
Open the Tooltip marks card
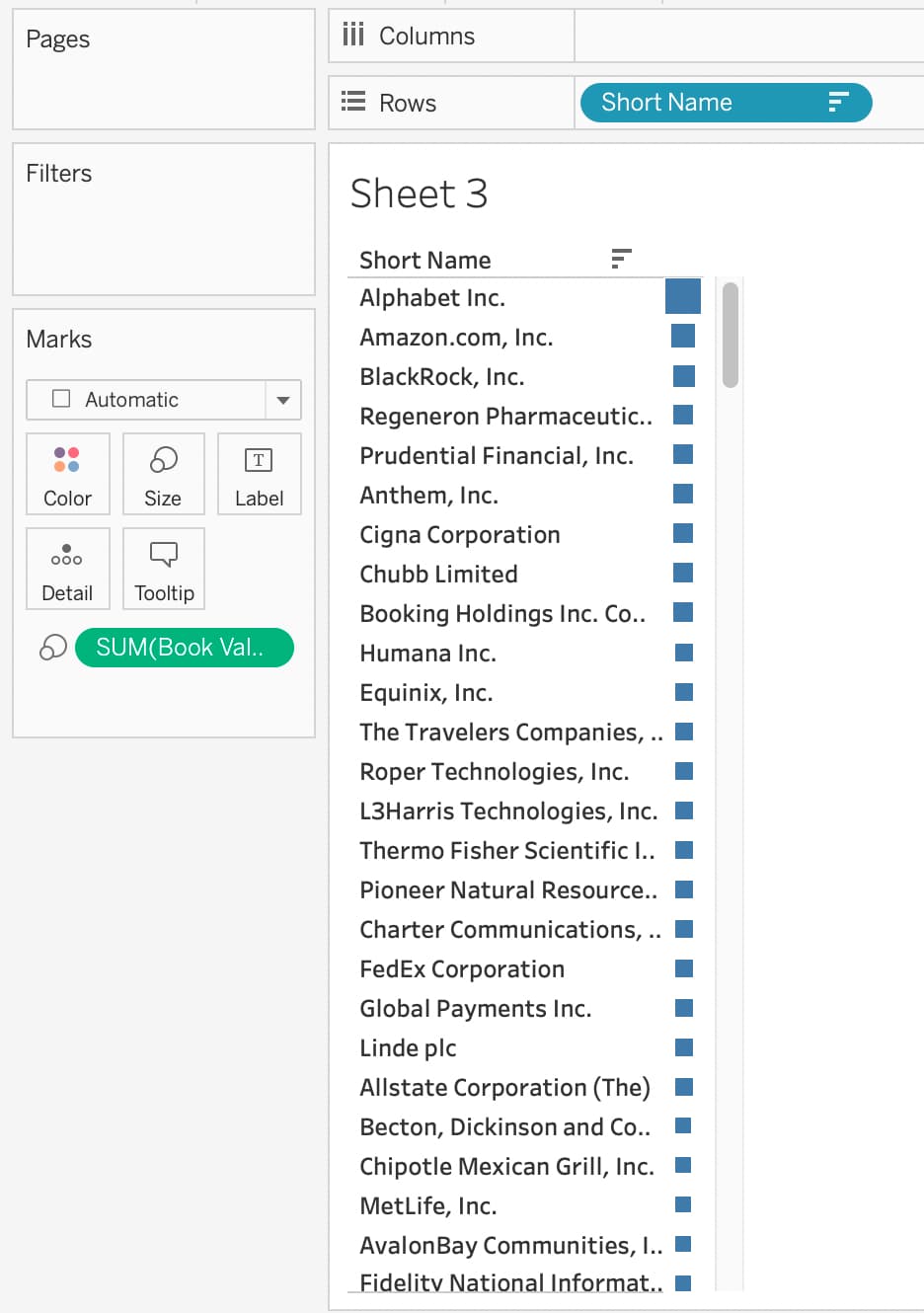[x=163, y=569]
